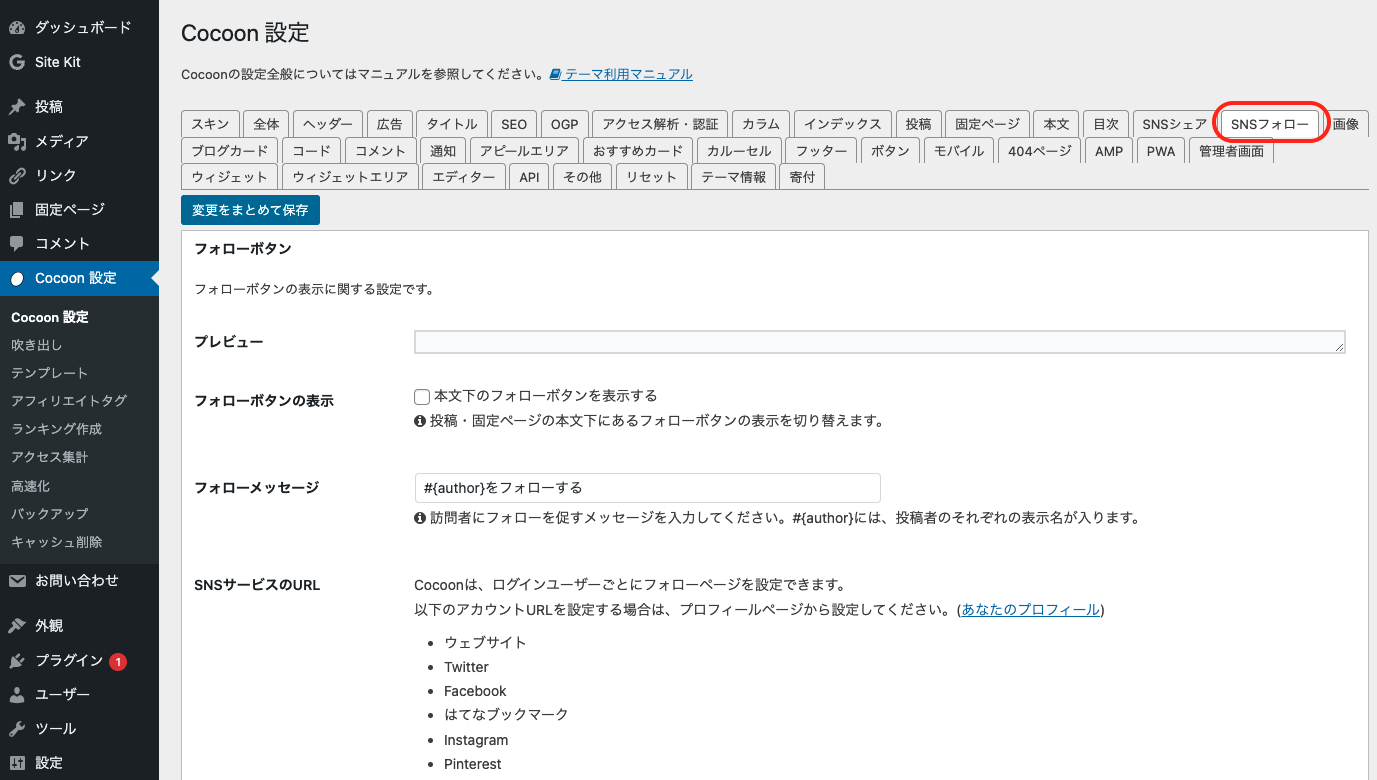Open the ウィジェットエリア tab
This screenshot has height=780, width=1377.
tap(350, 177)
